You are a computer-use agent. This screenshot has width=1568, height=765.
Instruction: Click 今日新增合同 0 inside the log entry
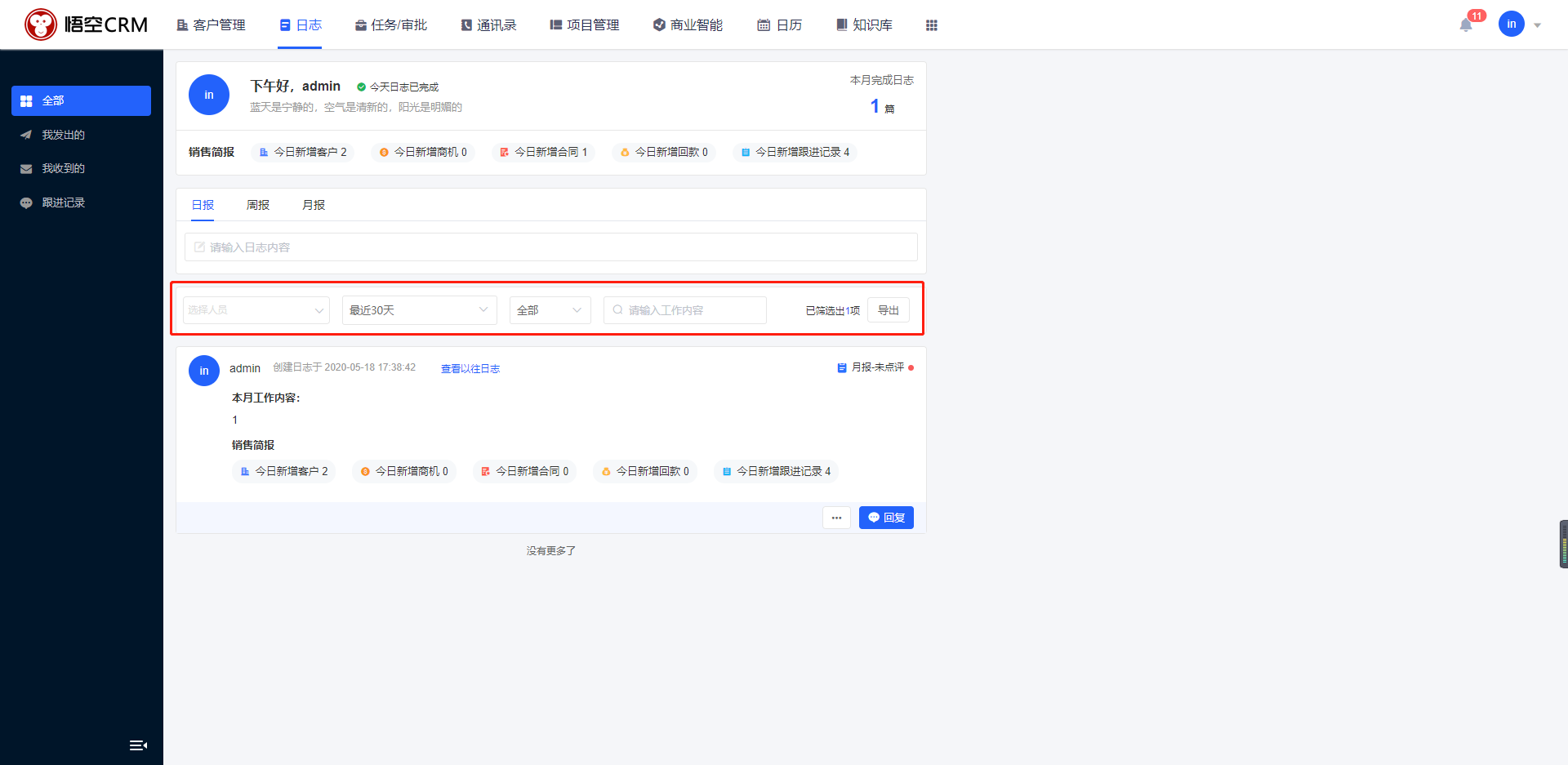(x=524, y=471)
